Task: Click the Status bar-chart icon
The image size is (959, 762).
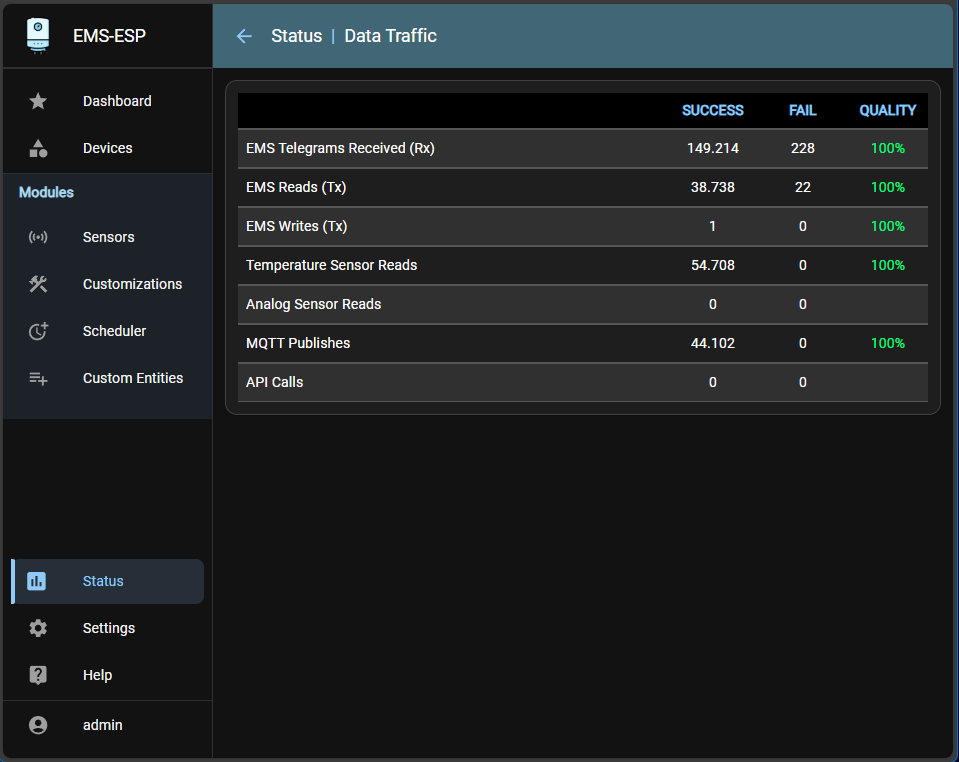Action: pos(37,581)
